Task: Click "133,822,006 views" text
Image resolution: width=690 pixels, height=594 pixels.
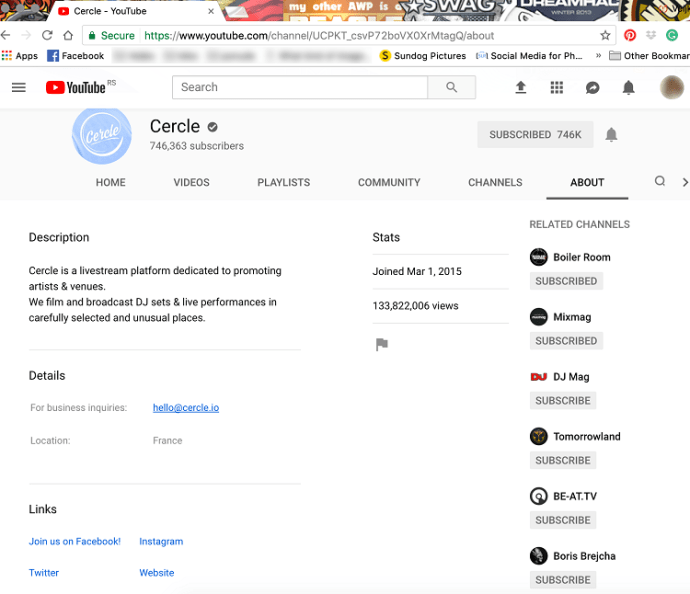Action: click(415, 306)
